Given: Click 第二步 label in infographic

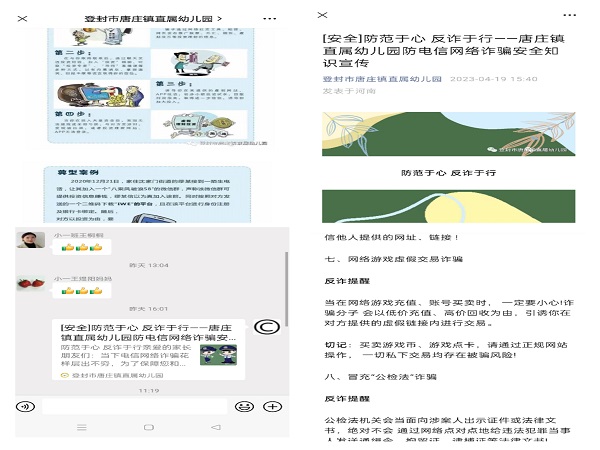Looking at the screenshot, I should [73, 52].
